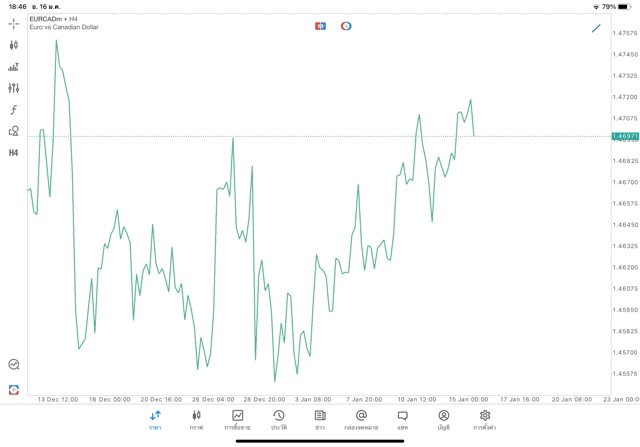Tap the blue-red one-click trading icon
The height and width of the screenshot is (447, 640).
pos(320,26)
